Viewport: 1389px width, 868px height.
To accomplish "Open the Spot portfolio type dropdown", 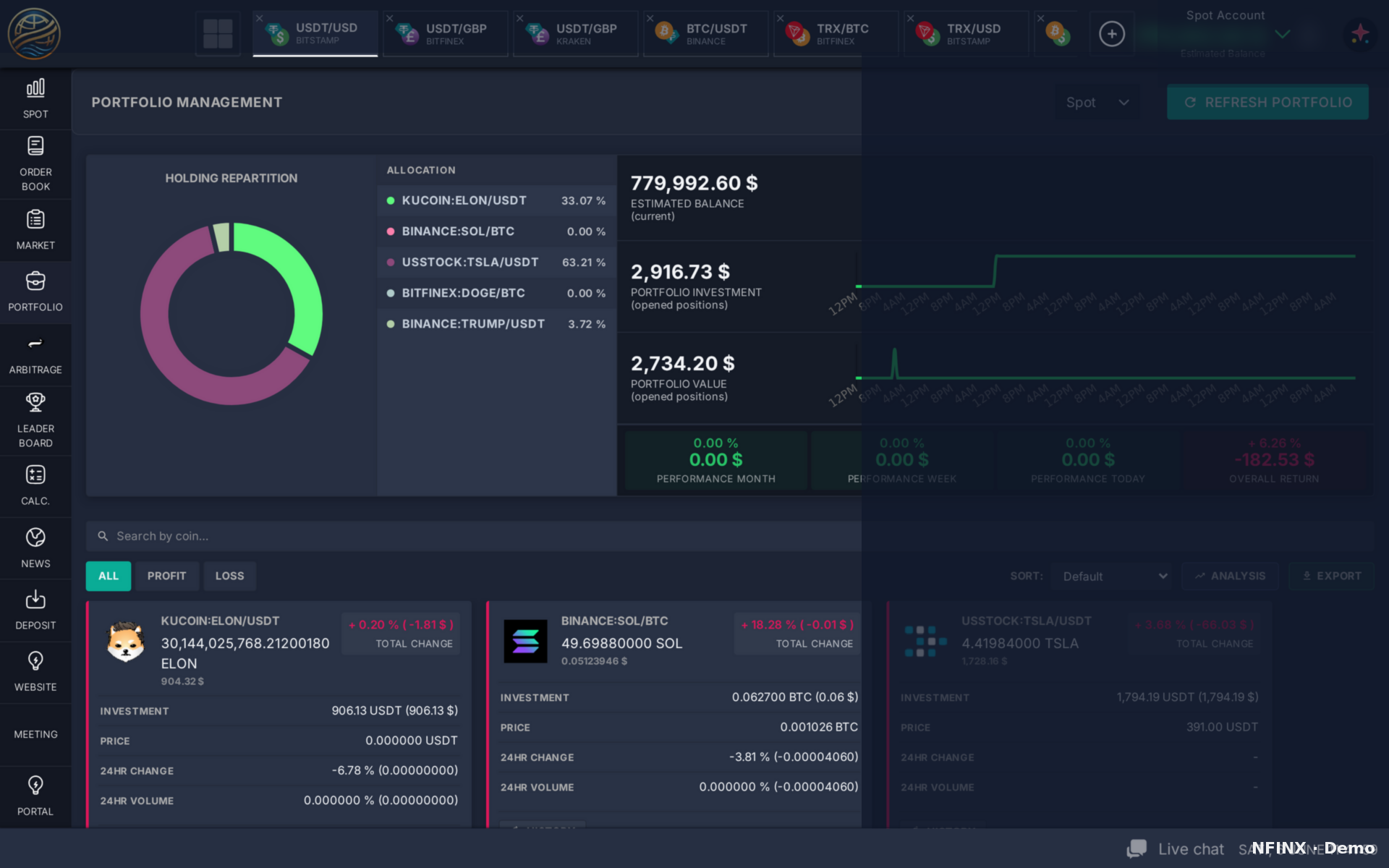I will pyautogui.click(x=1097, y=103).
